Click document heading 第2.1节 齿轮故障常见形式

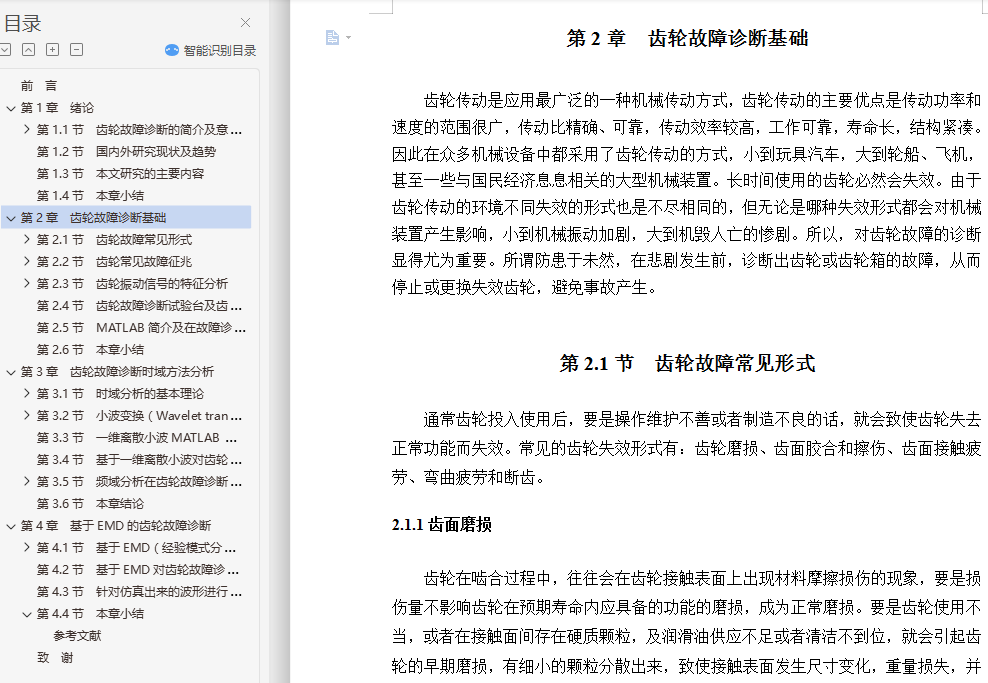687,364
